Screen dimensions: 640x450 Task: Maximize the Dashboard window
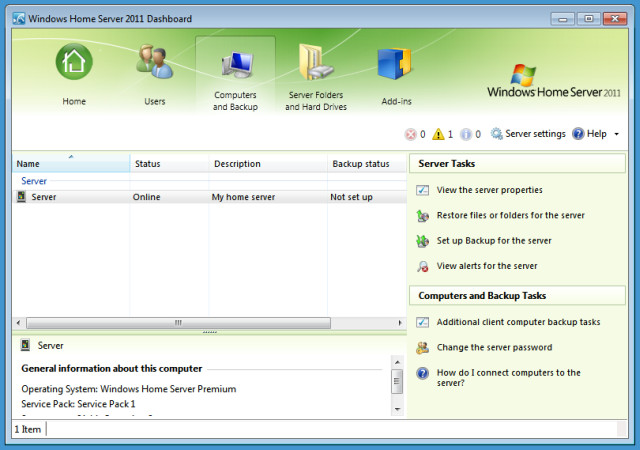point(588,19)
